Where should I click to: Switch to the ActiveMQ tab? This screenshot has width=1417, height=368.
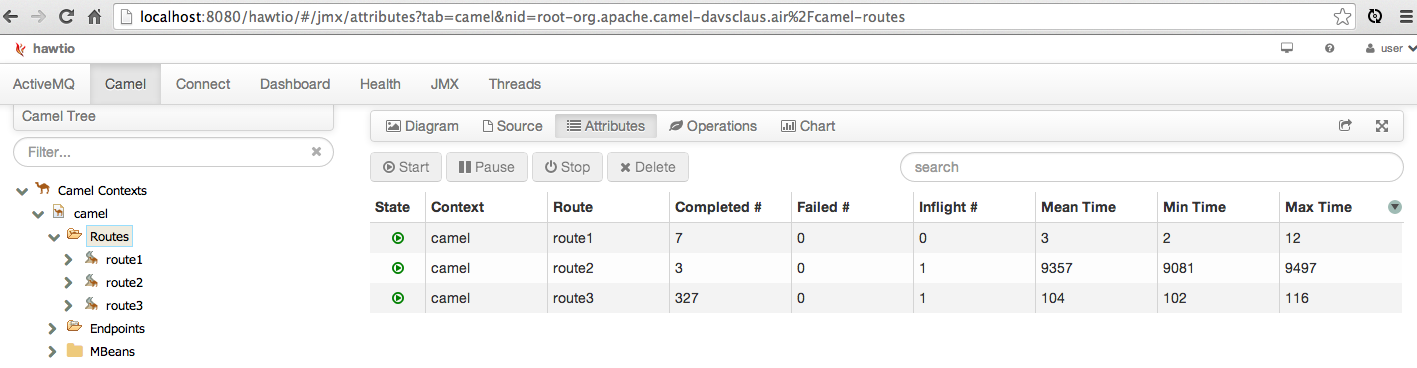pos(44,84)
